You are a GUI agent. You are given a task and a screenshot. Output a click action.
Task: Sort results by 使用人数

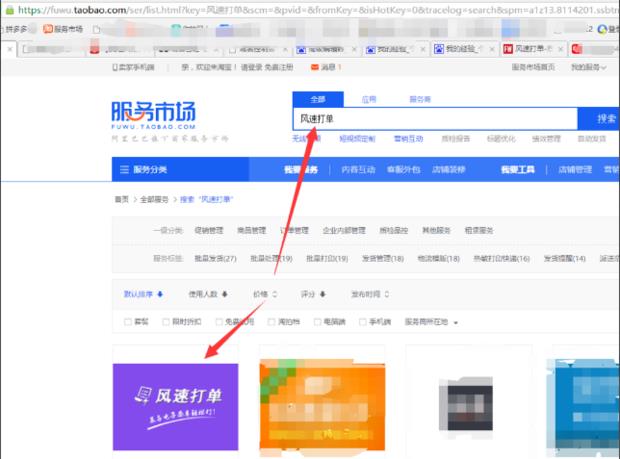pos(208,294)
